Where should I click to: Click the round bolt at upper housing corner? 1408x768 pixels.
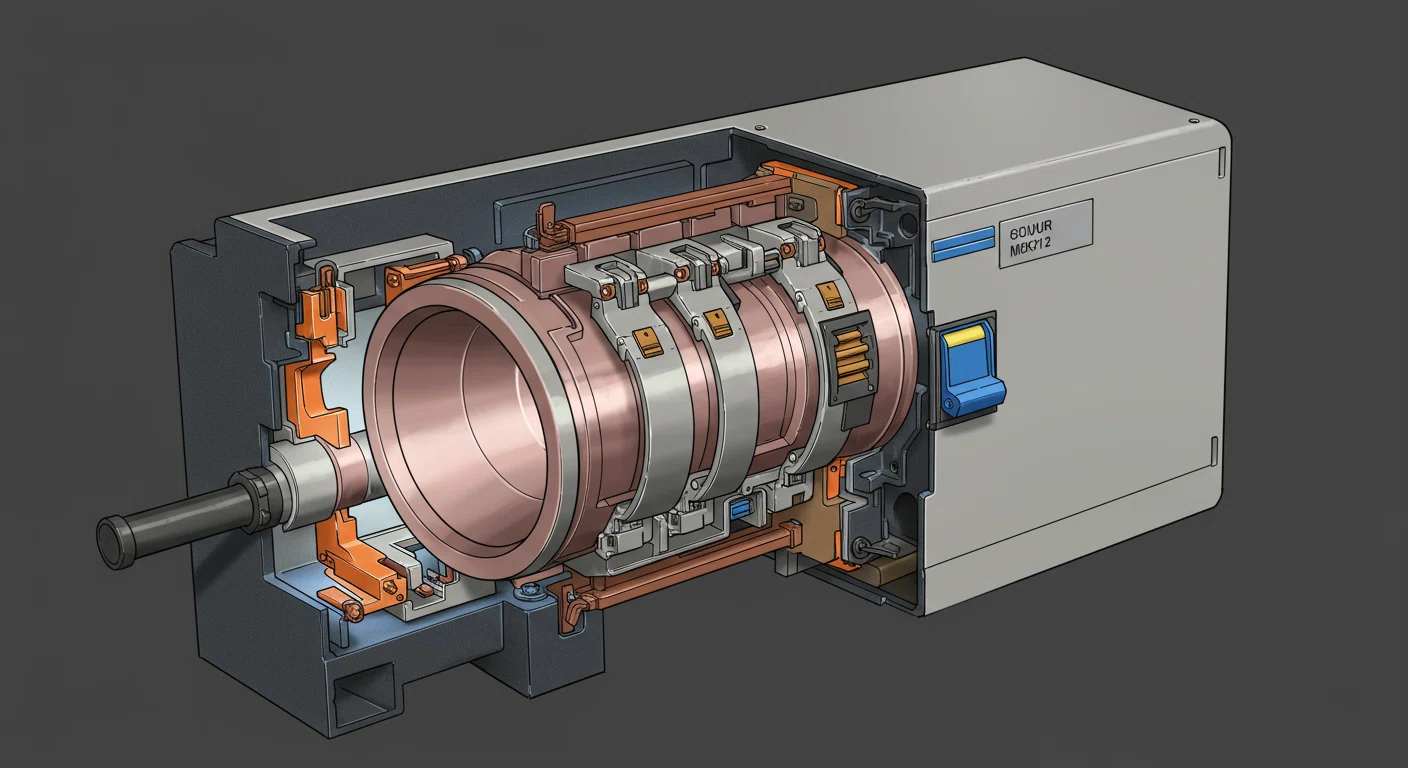tap(858, 212)
